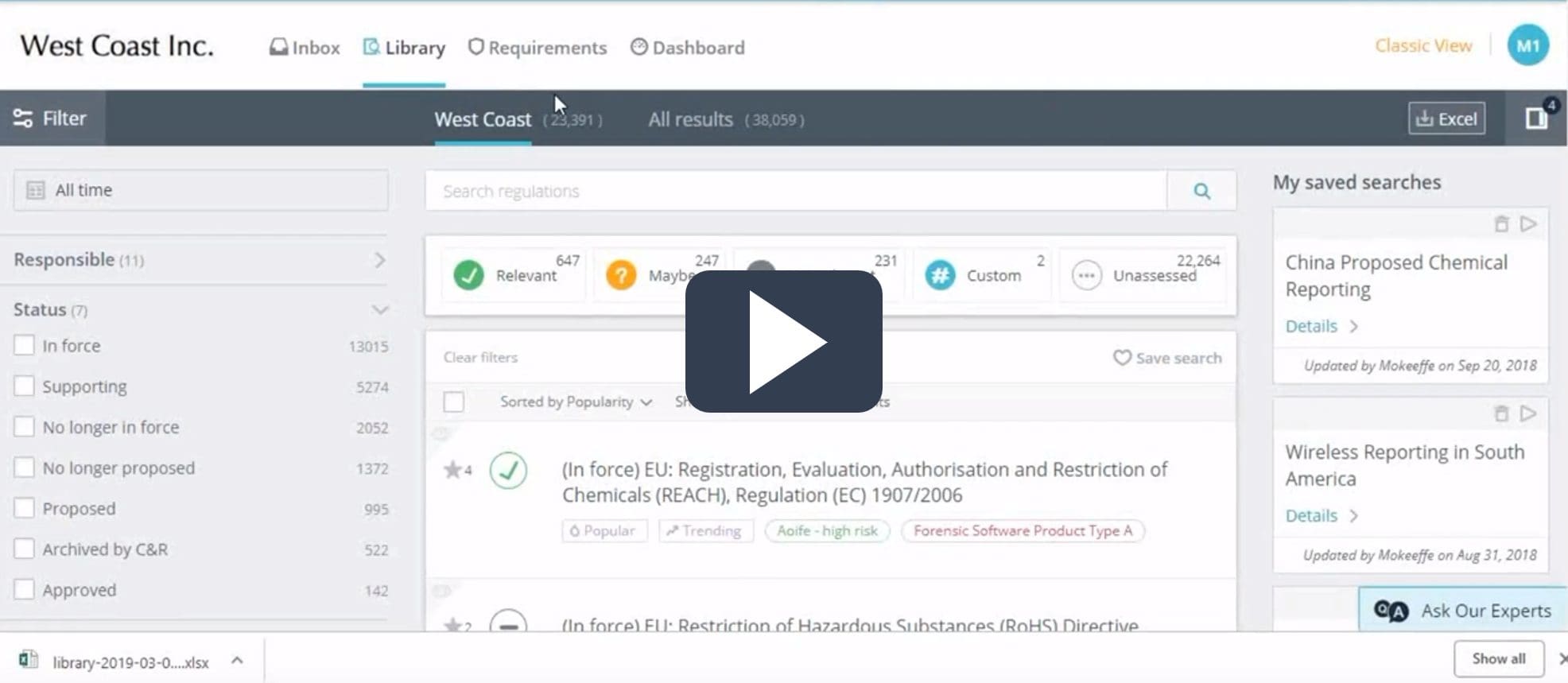This screenshot has height=683, width=1568.
Task: Go to the Requirements menu
Action: point(538,48)
